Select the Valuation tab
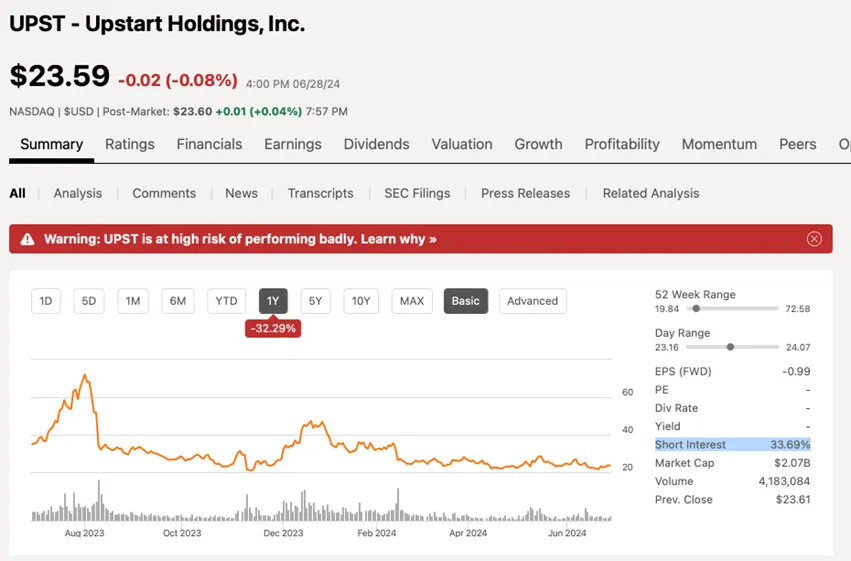851x561 pixels. pos(462,144)
